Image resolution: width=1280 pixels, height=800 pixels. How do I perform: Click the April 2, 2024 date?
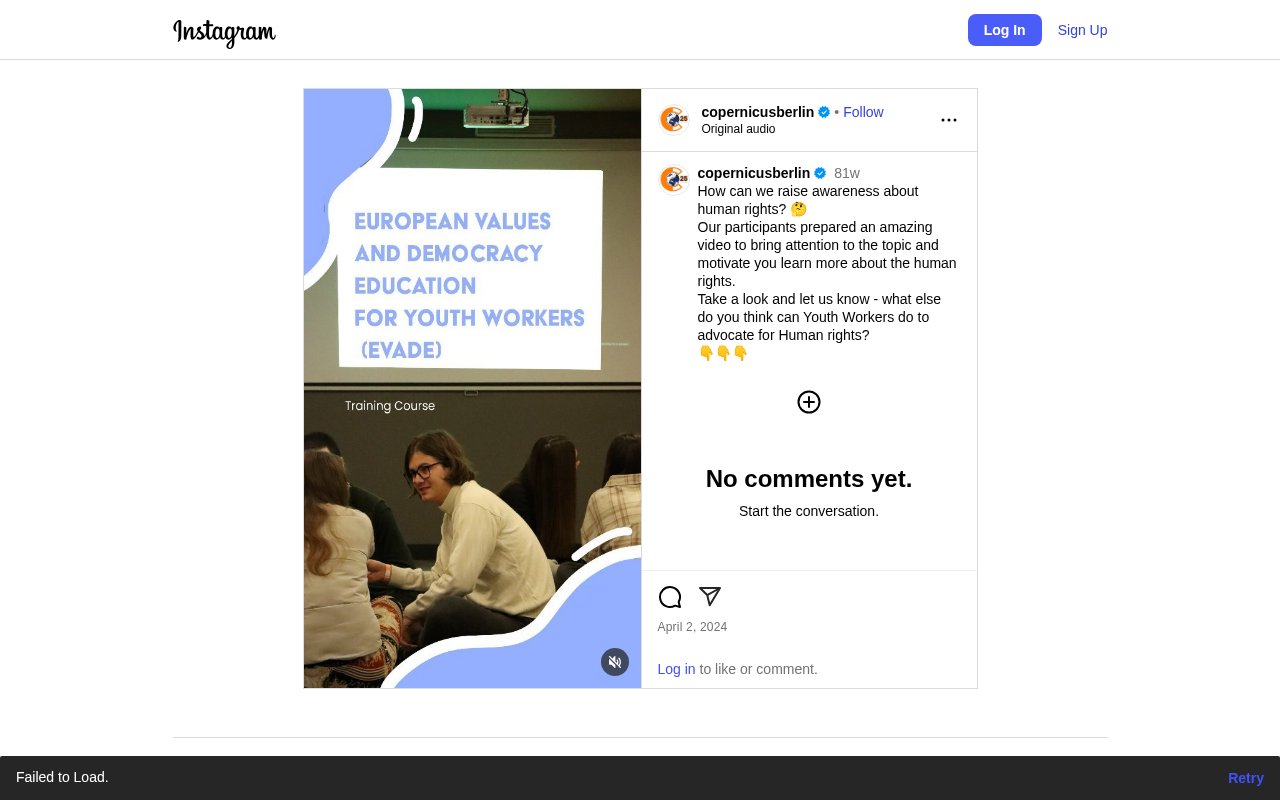692,627
